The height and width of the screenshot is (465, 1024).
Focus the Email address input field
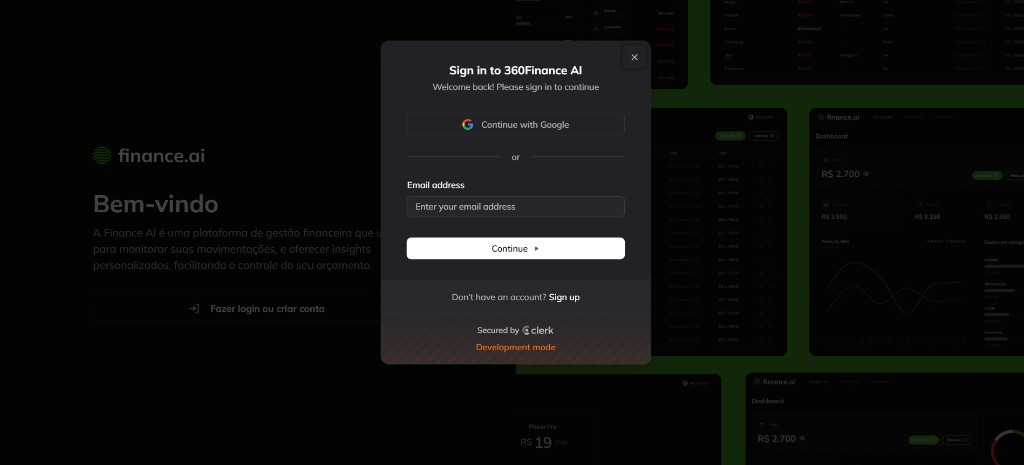tap(515, 206)
